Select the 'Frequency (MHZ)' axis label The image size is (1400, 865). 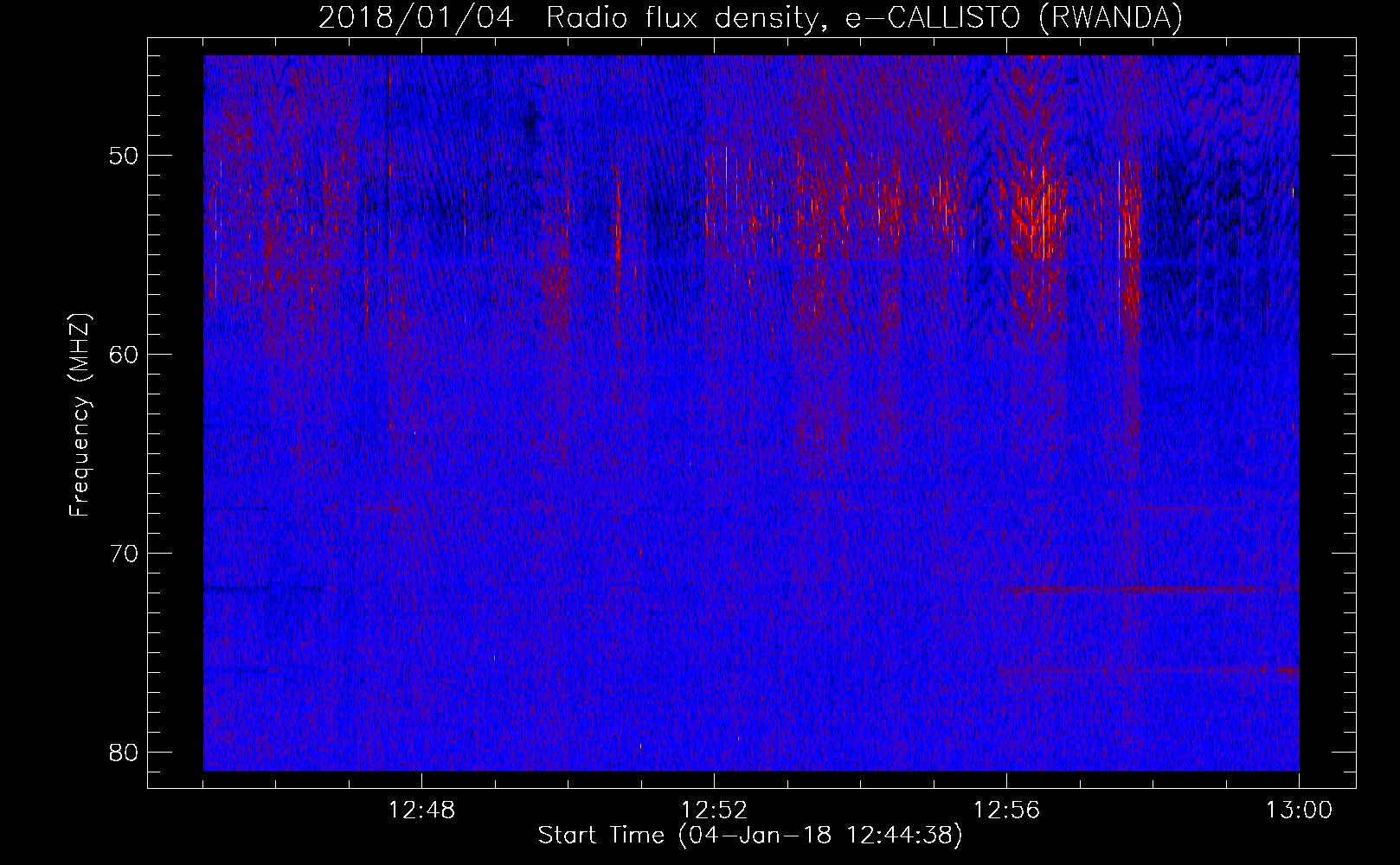(80, 415)
